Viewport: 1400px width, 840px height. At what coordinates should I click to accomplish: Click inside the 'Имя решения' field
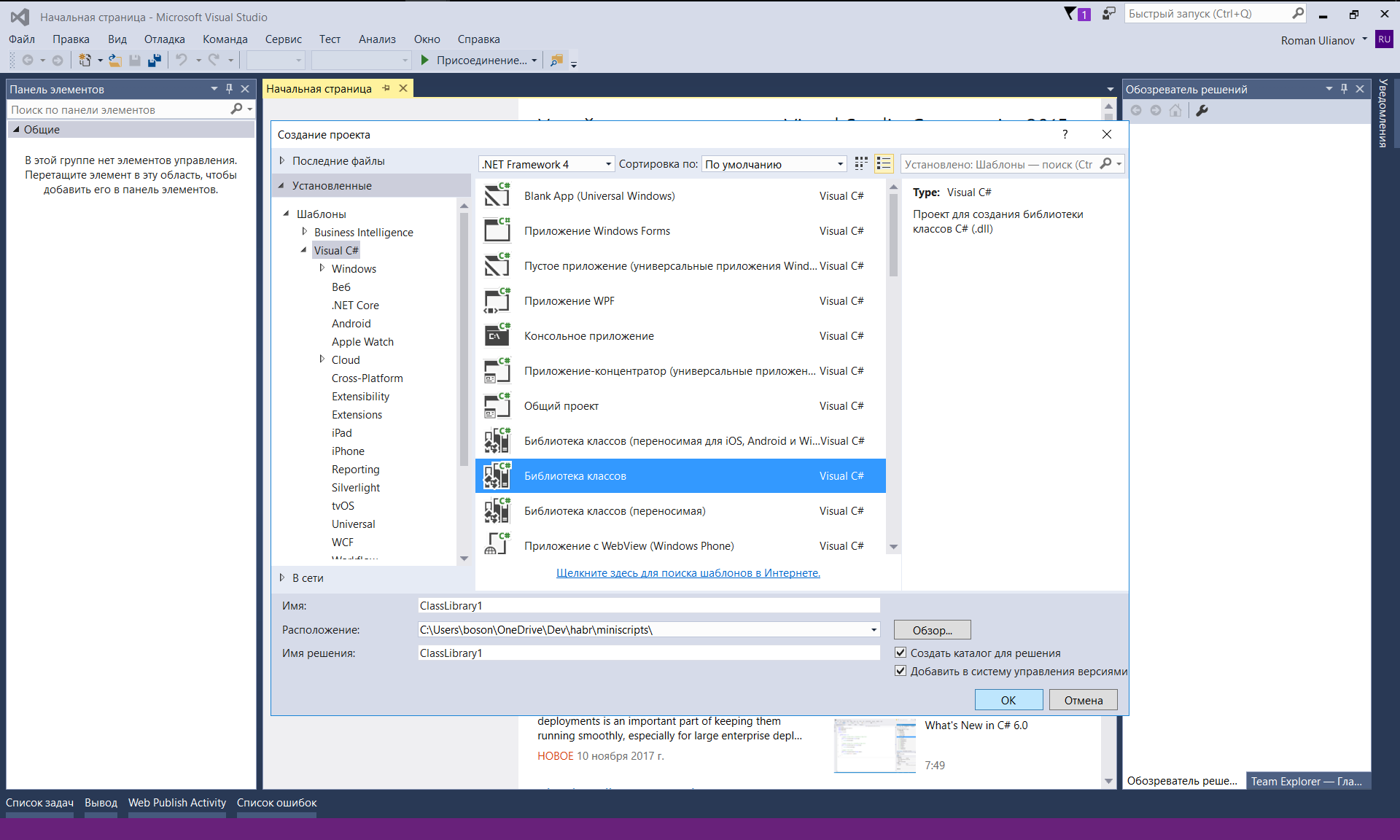pos(649,653)
